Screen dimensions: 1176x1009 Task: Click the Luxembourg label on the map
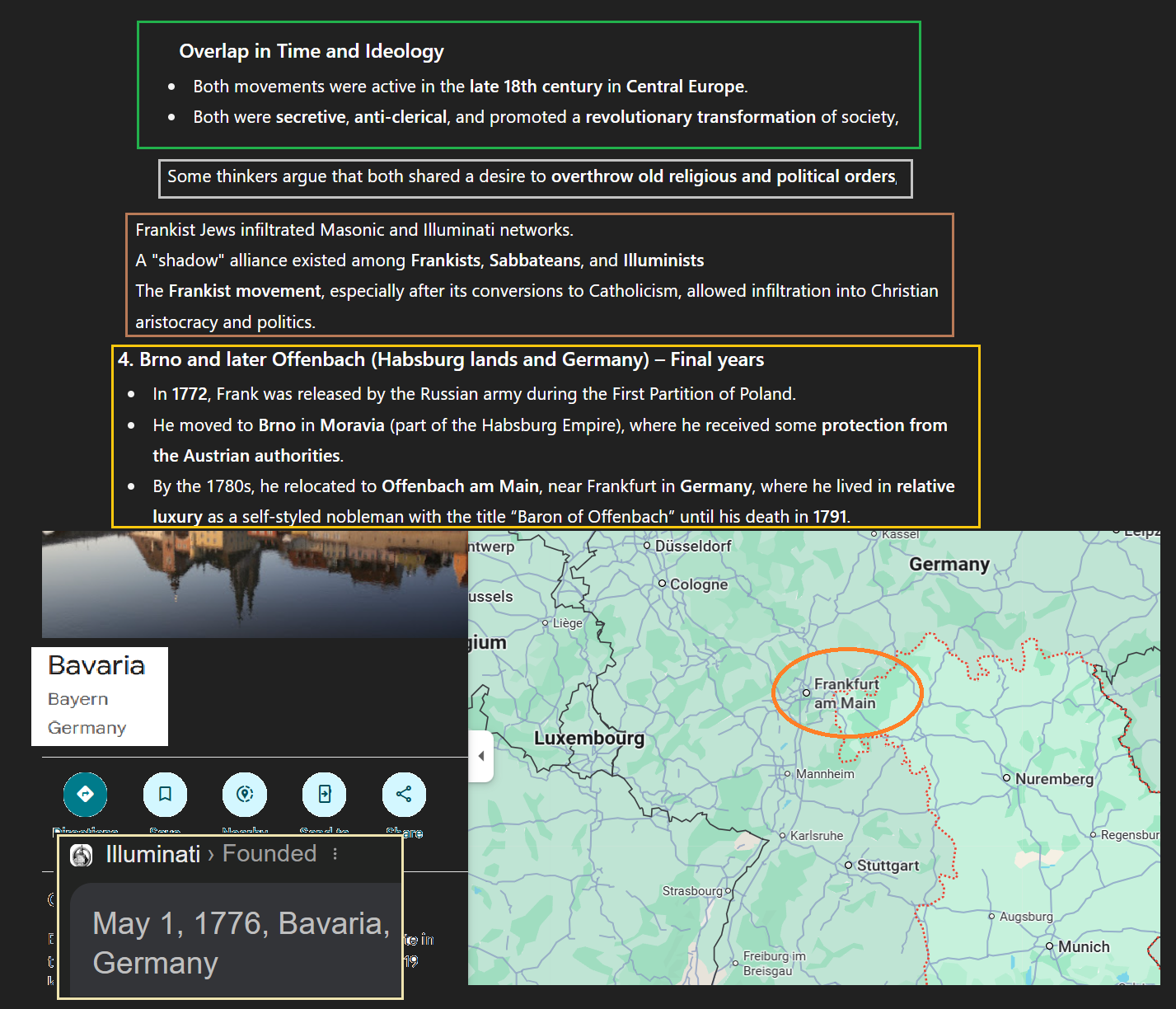[x=589, y=738]
